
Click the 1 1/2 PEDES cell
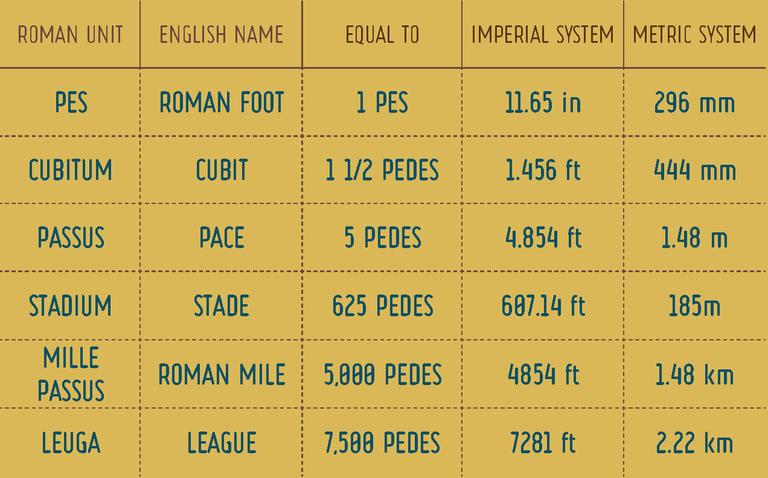pyautogui.click(x=382, y=170)
